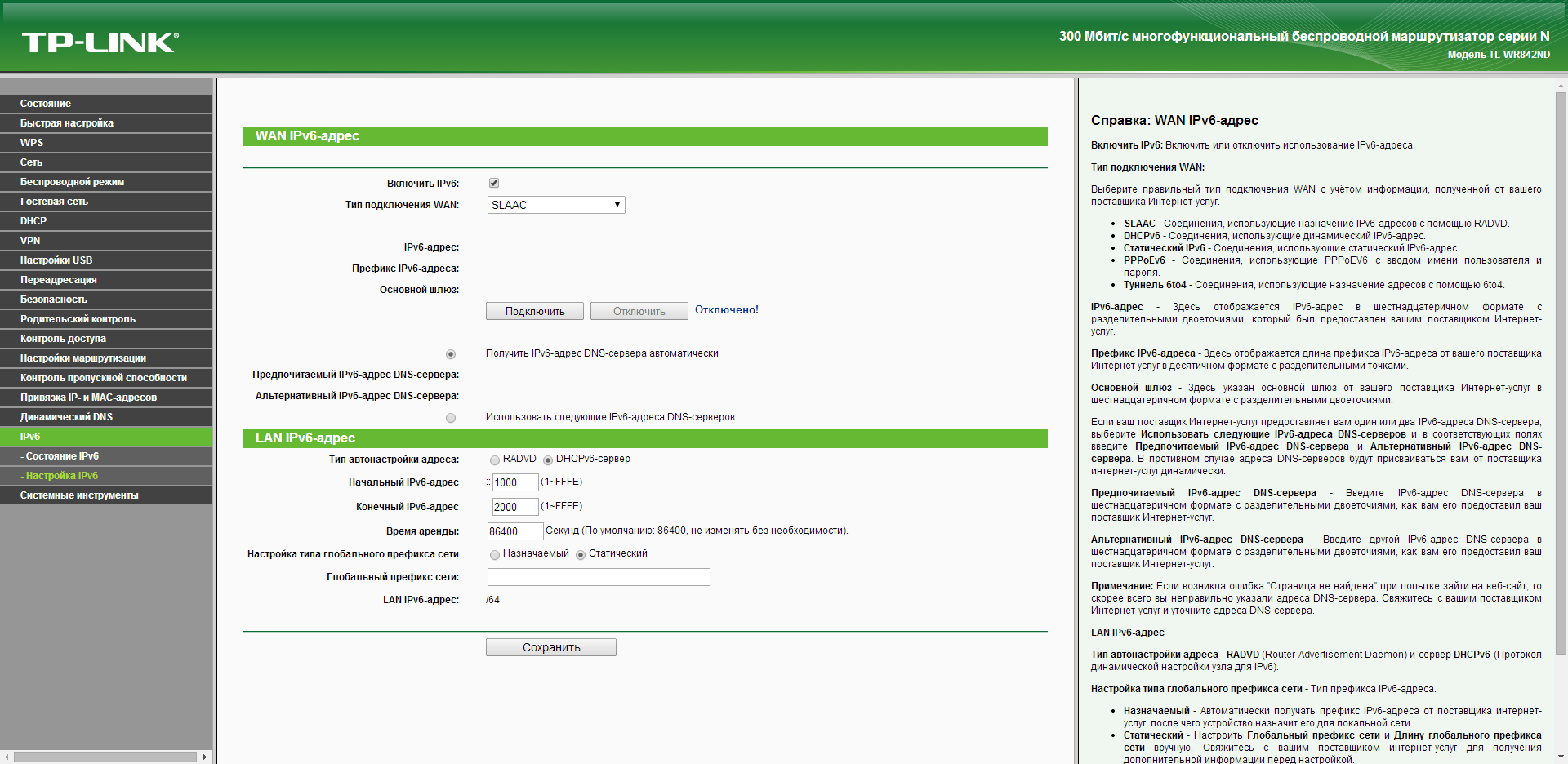Open Системные инструменты menu section
Screen dimensions: 1568x764
106,495
